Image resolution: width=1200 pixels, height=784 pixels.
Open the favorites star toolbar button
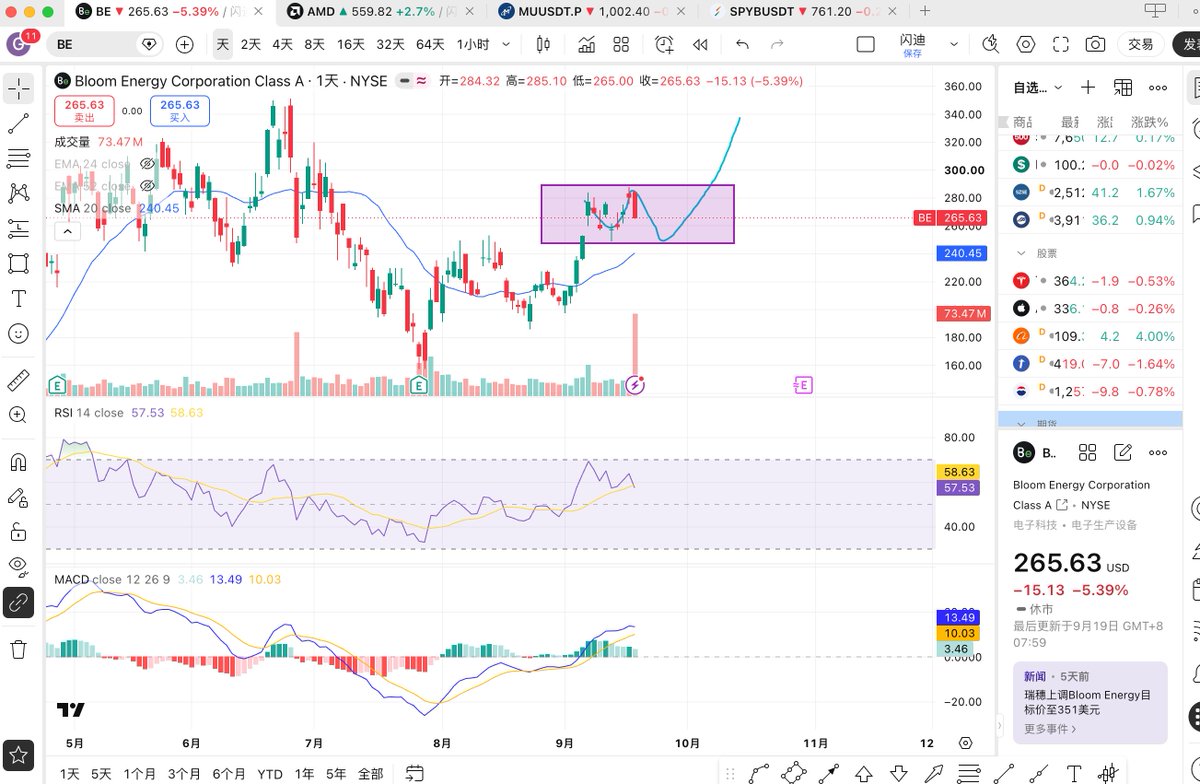tap(18, 754)
